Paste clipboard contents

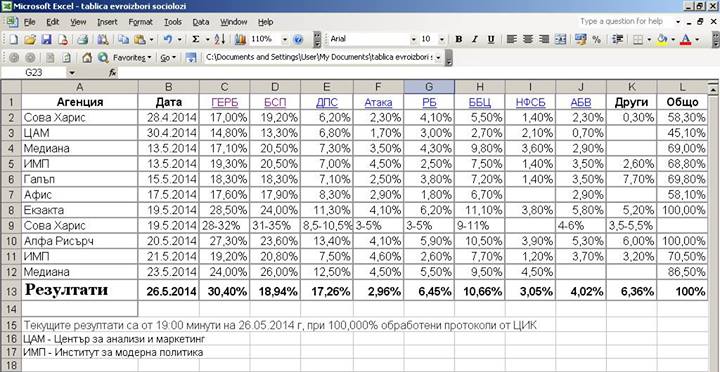click(x=140, y=39)
